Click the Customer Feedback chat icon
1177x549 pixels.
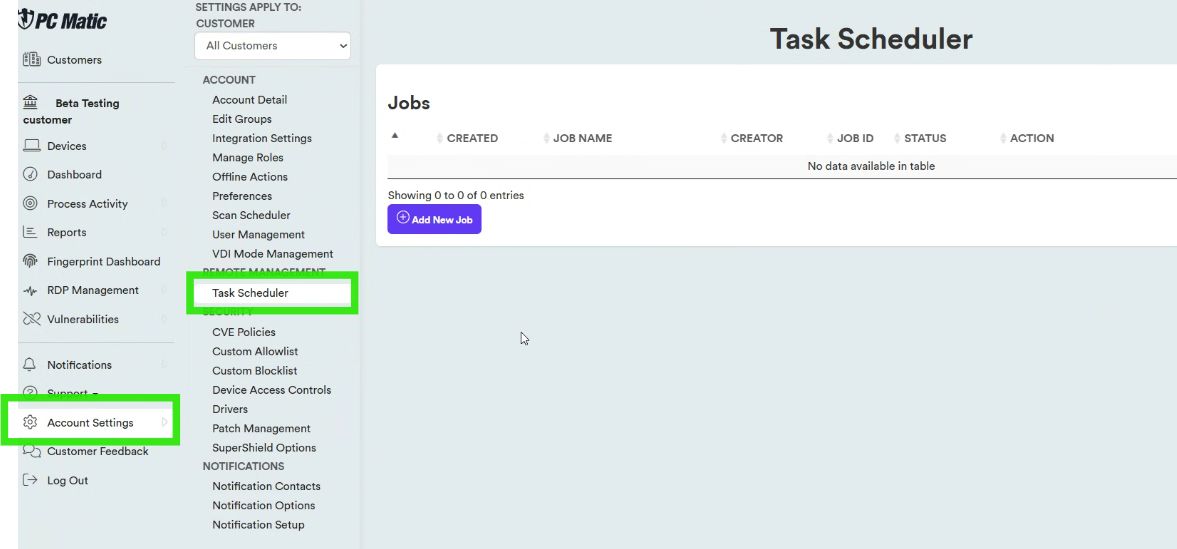[32, 451]
